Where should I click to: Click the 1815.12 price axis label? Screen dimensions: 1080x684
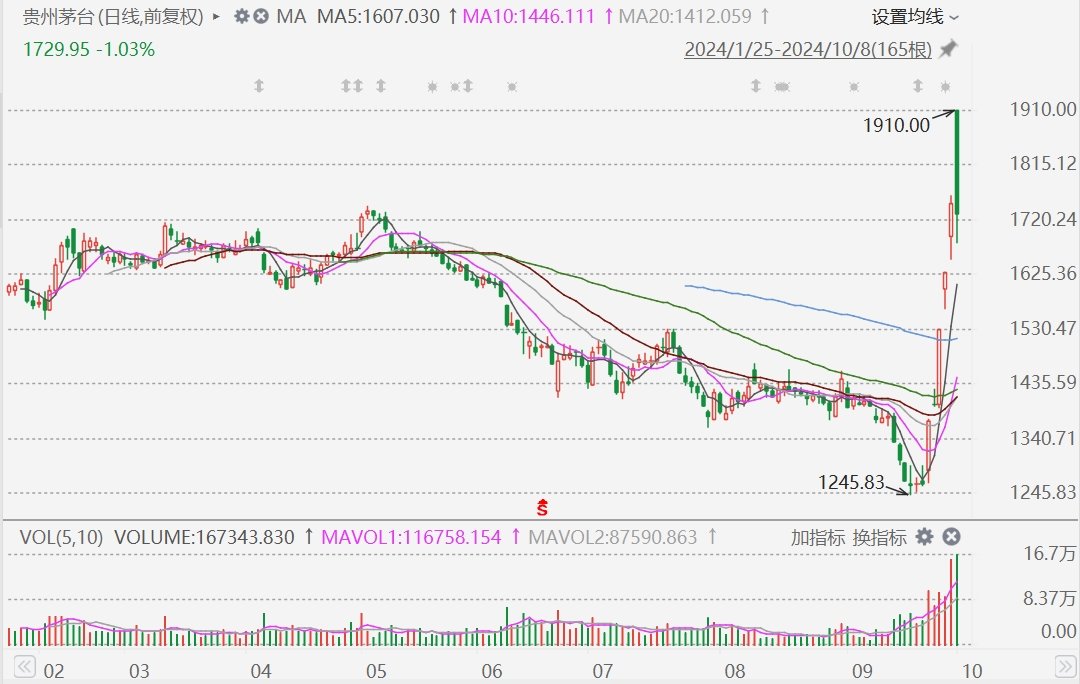1043,164
